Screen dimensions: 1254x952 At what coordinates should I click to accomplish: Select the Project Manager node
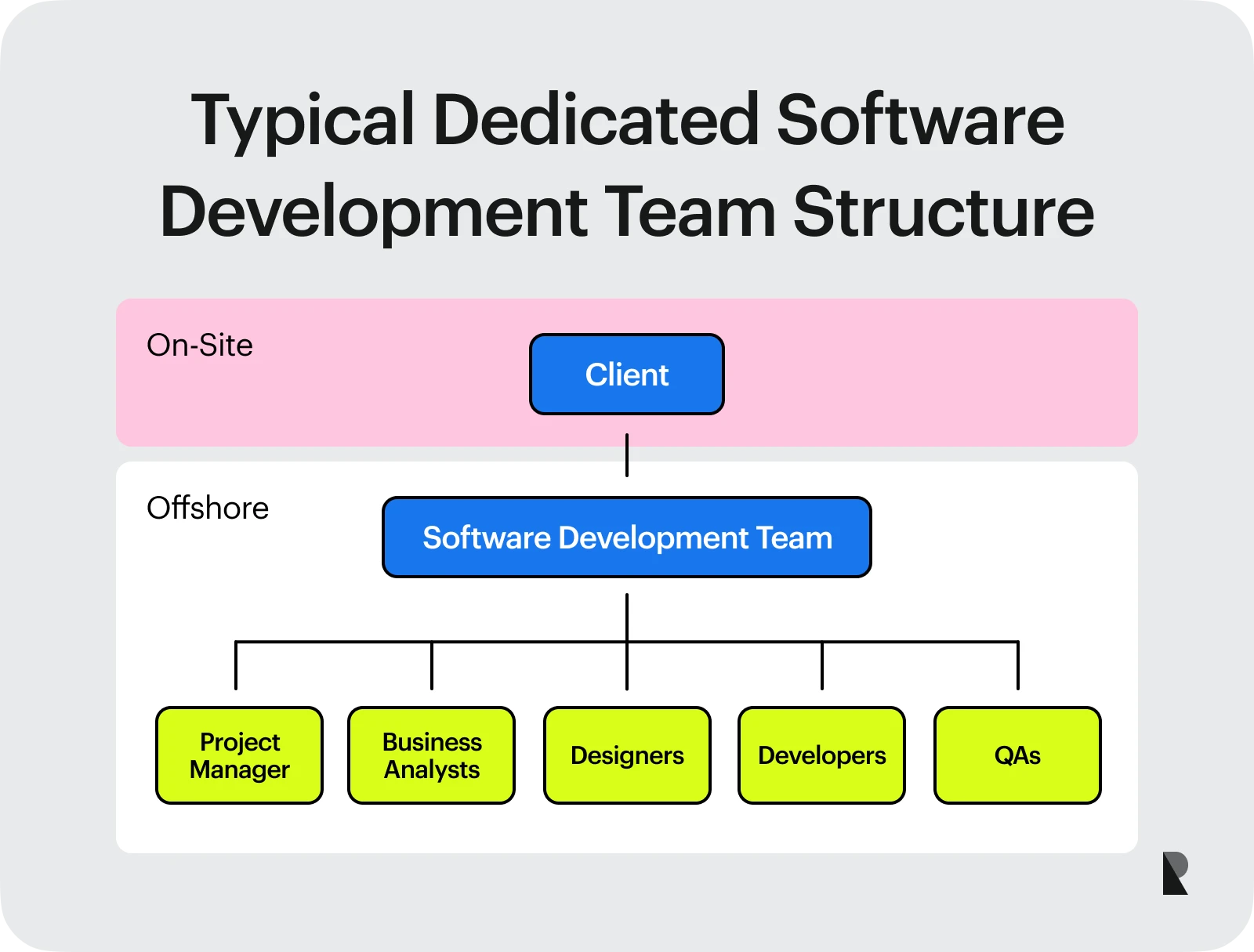[x=238, y=755]
